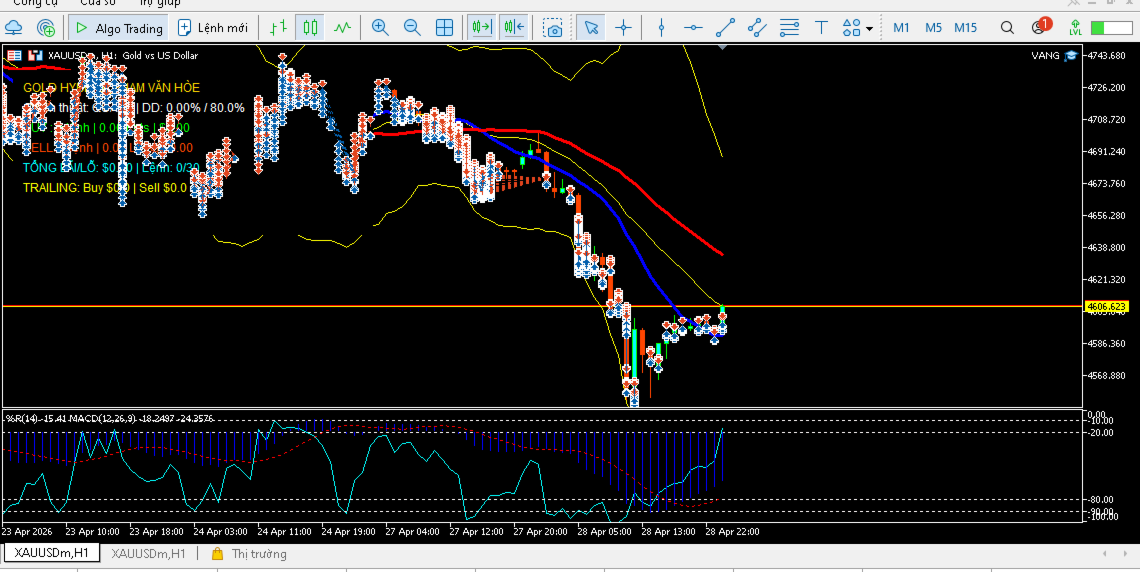Viewport: 1140px width, 572px height.
Task: Select the equidistant channel tool
Action: click(757, 28)
